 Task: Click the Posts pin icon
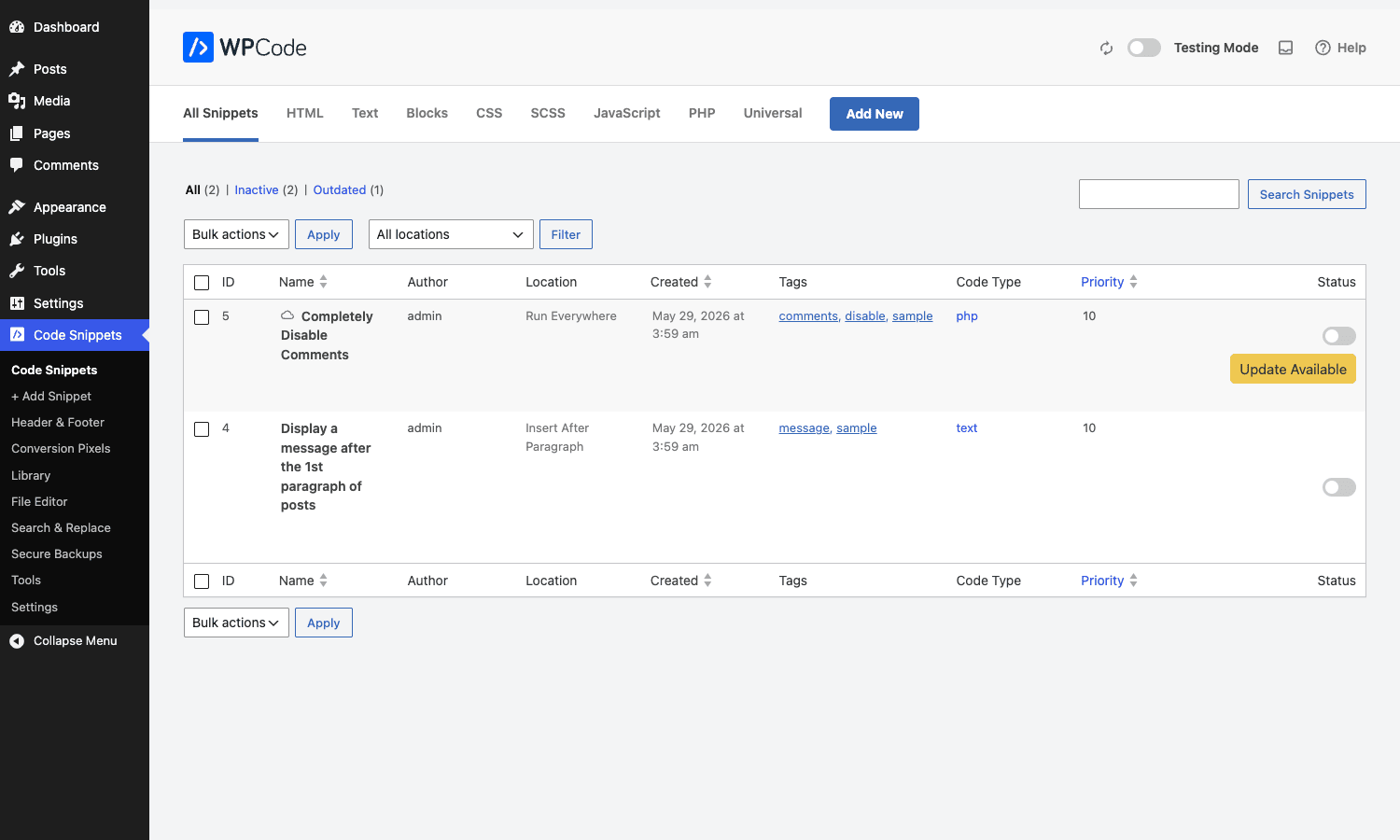click(x=17, y=69)
